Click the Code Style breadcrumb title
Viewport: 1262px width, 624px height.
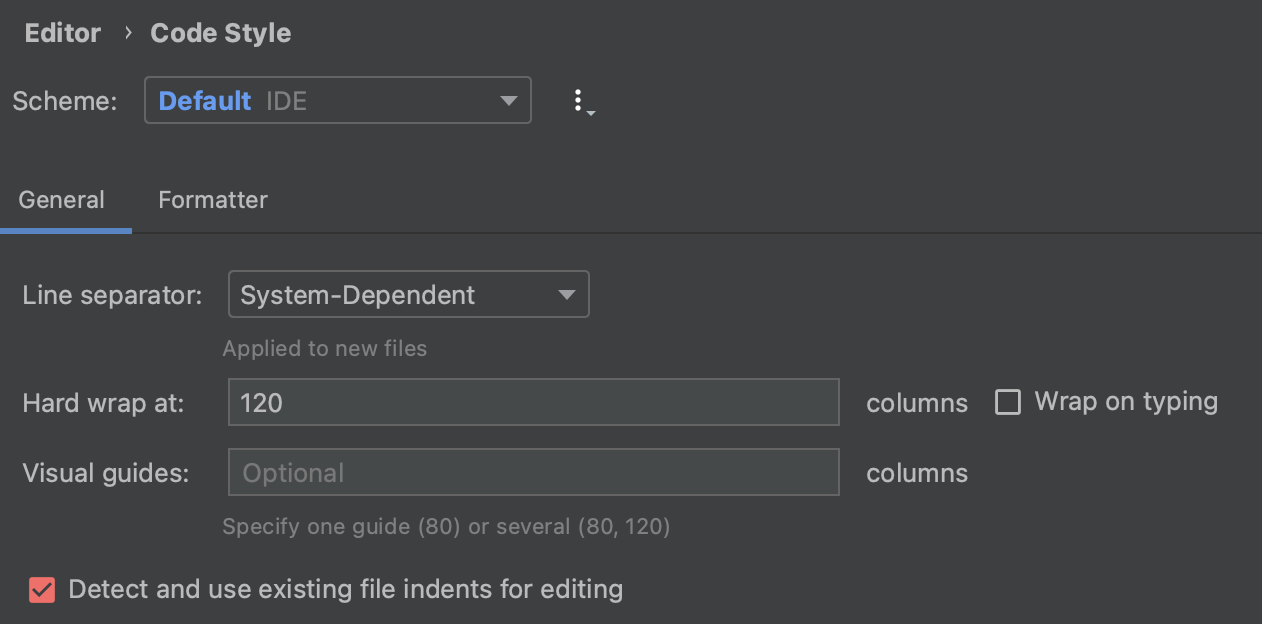221,33
